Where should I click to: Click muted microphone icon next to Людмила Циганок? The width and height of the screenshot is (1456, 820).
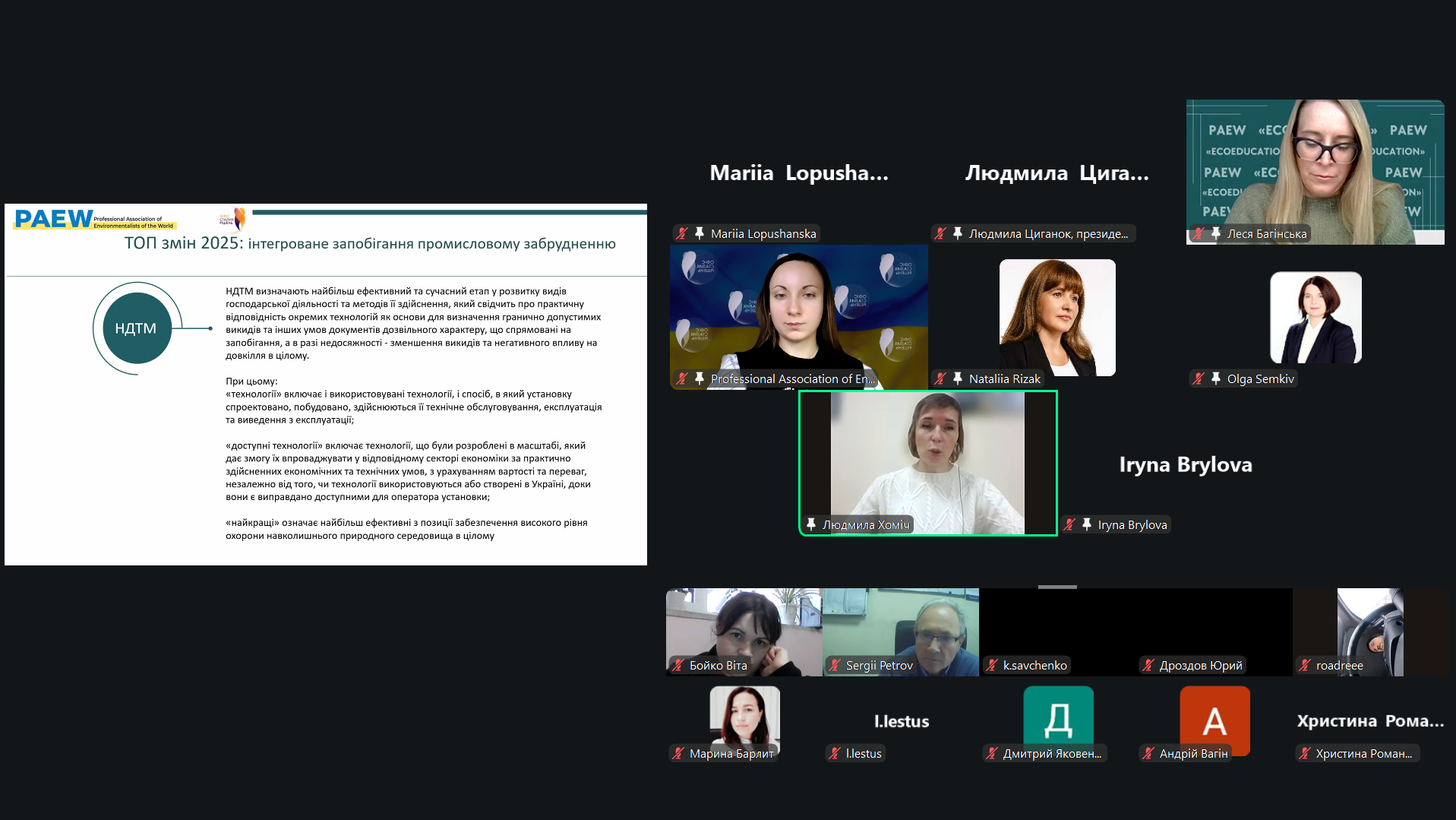point(940,233)
